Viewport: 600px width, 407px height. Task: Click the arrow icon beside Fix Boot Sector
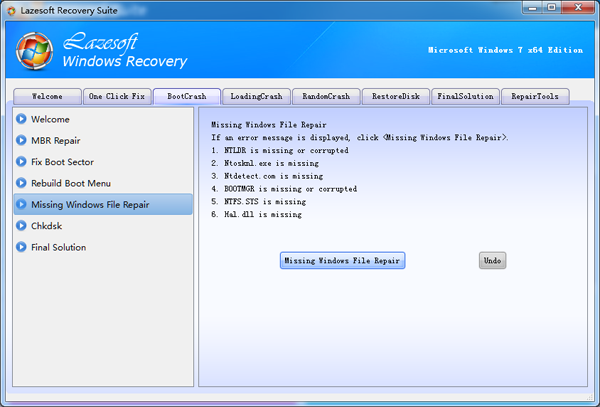[21, 162]
